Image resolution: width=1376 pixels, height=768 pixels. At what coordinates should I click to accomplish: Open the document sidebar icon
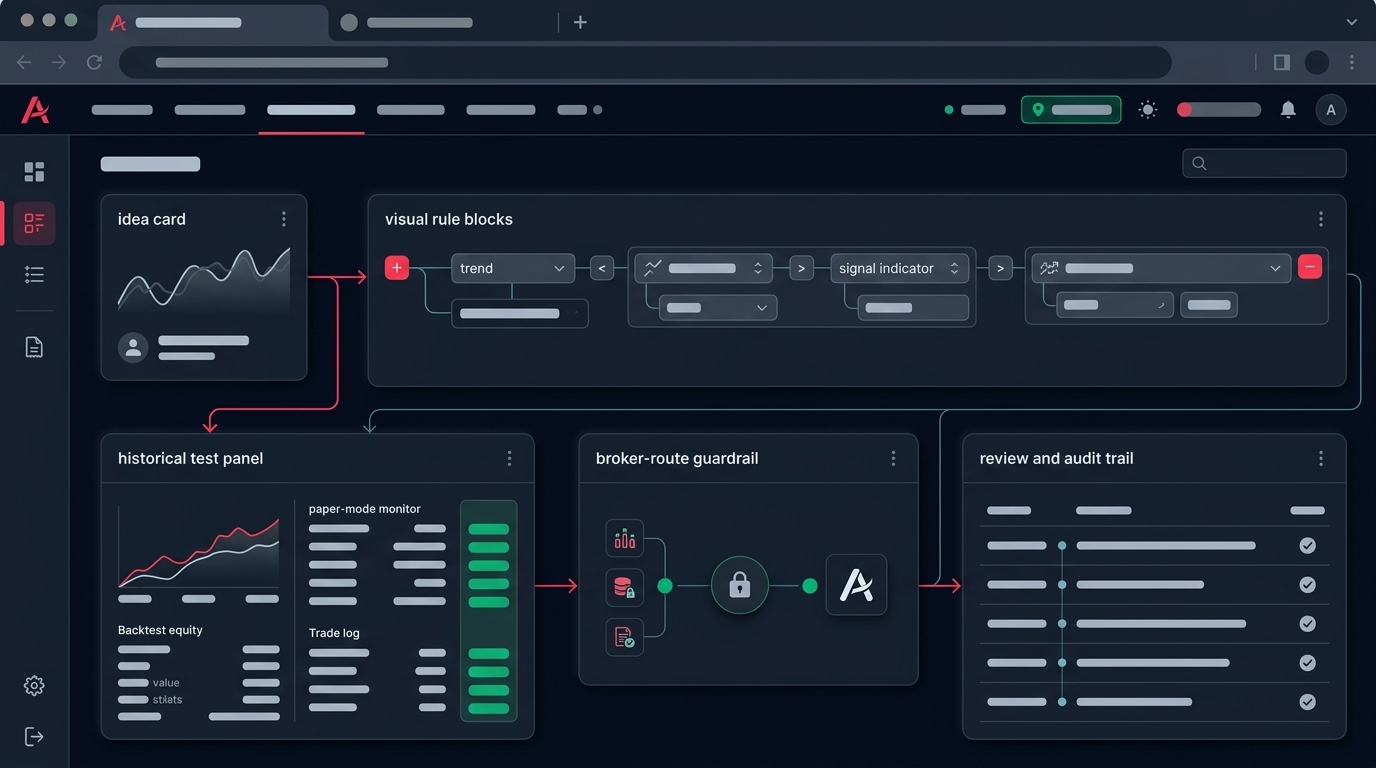[x=34, y=347]
